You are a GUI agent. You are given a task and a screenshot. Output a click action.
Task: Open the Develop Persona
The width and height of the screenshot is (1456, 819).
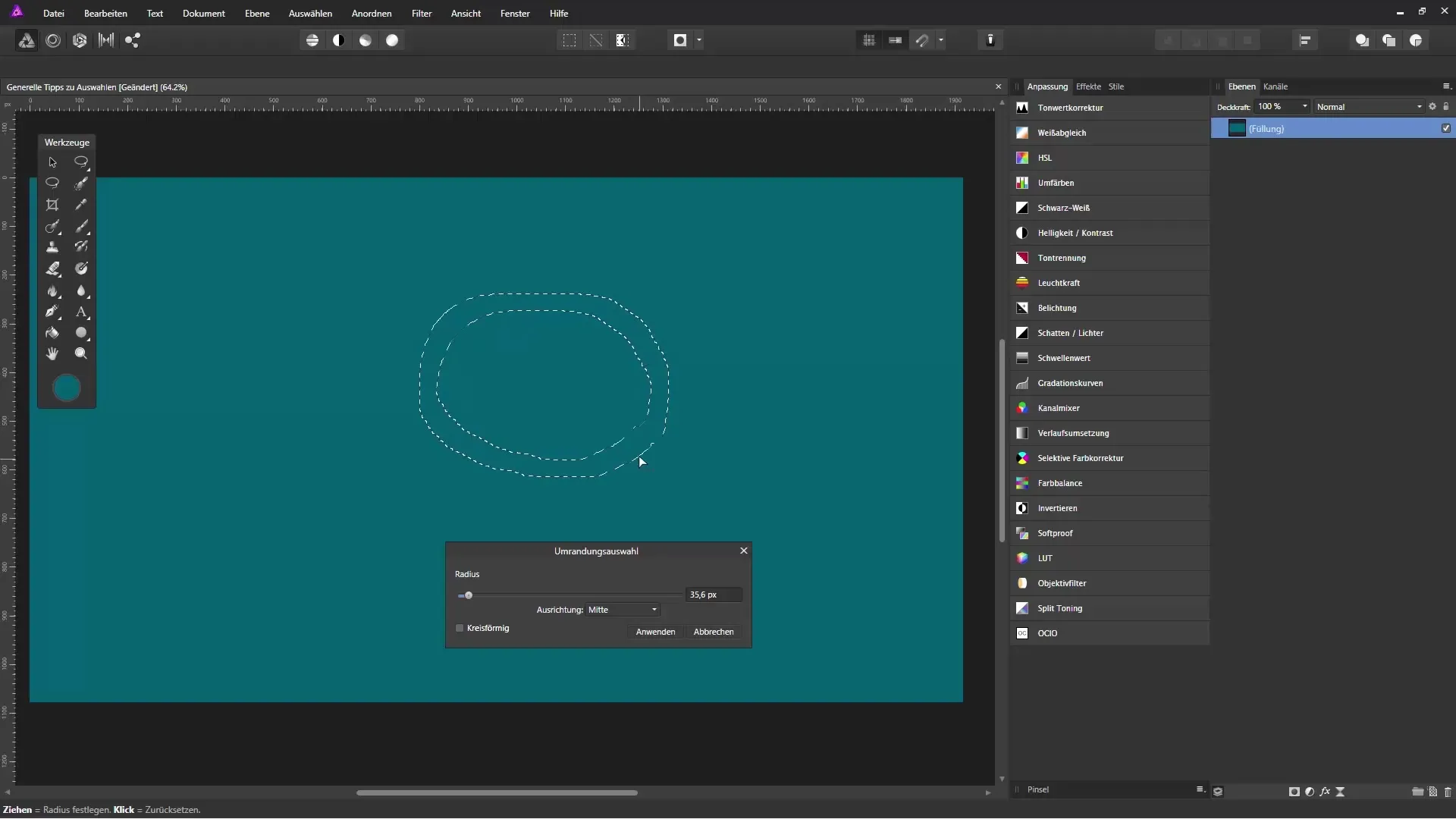pos(80,40)
